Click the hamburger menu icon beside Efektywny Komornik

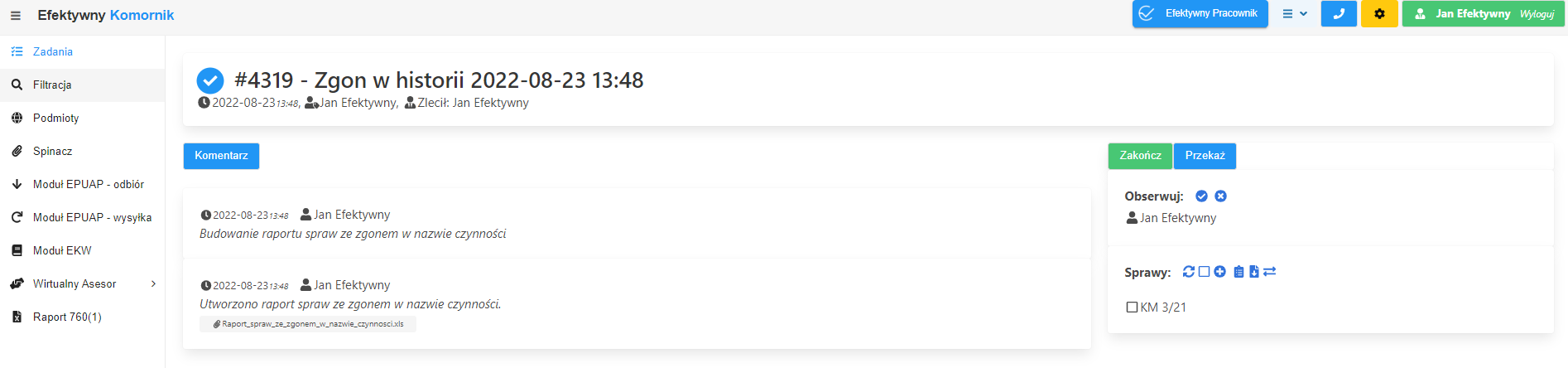pyautogui.click(x=16, y=16)
